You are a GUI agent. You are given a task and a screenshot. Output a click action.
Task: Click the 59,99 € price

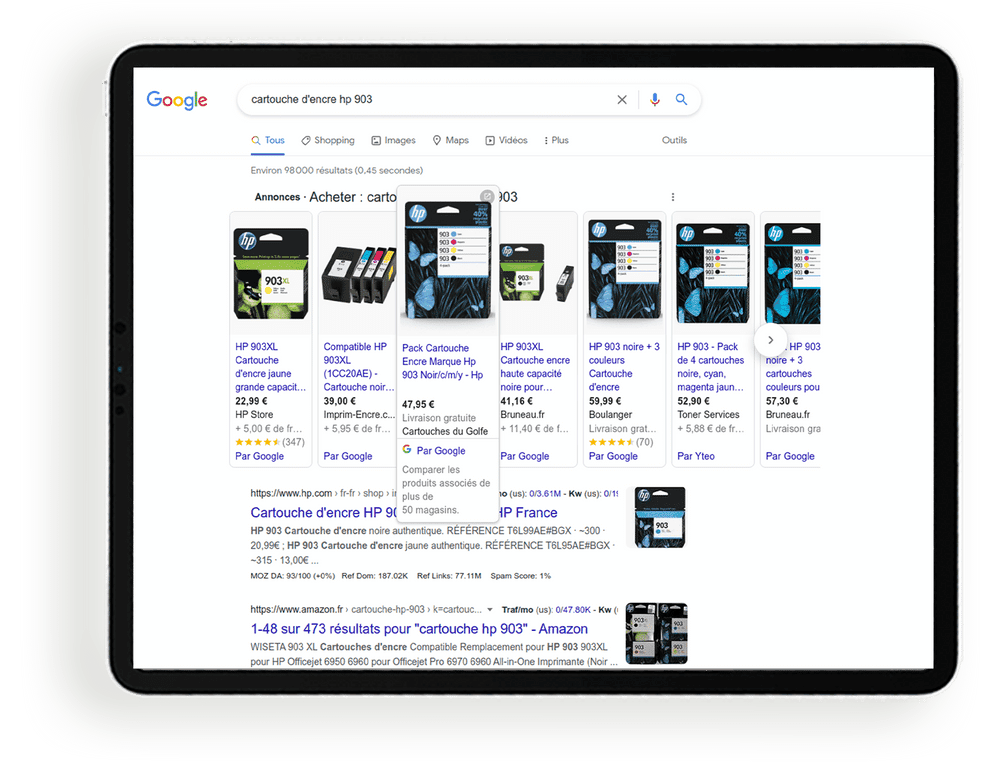point(605,401)
